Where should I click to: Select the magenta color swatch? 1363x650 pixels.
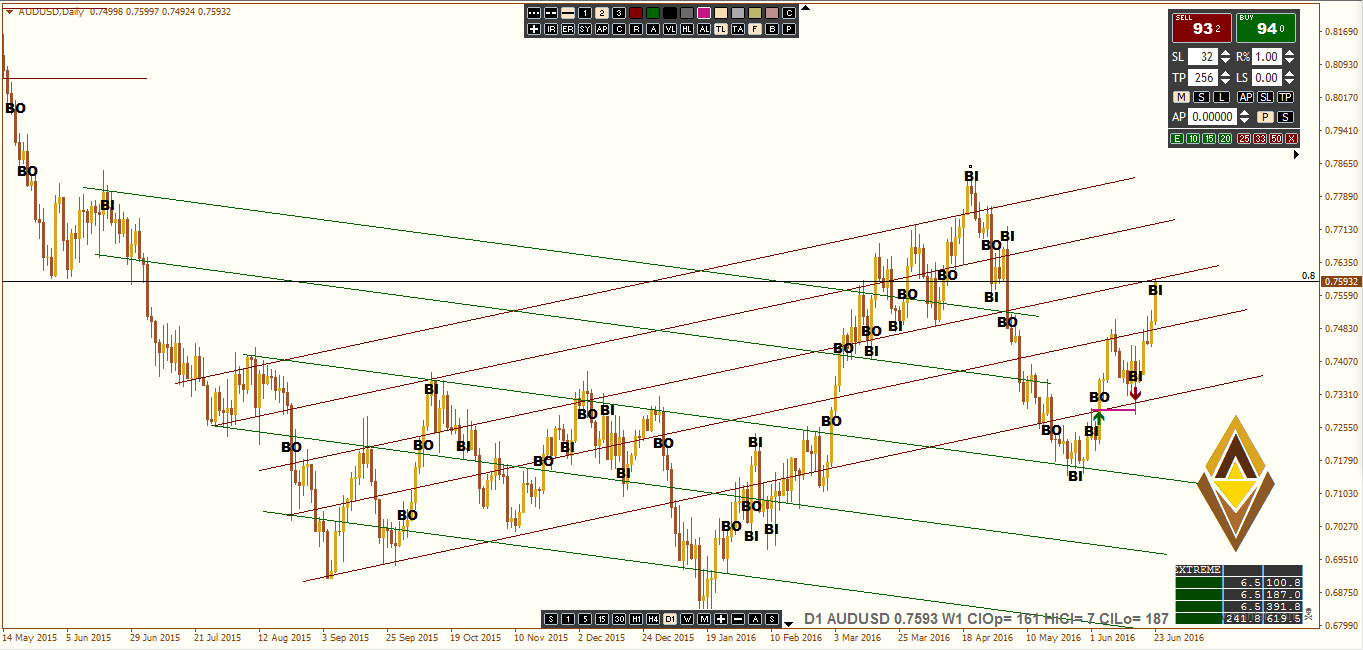(703, 13)
